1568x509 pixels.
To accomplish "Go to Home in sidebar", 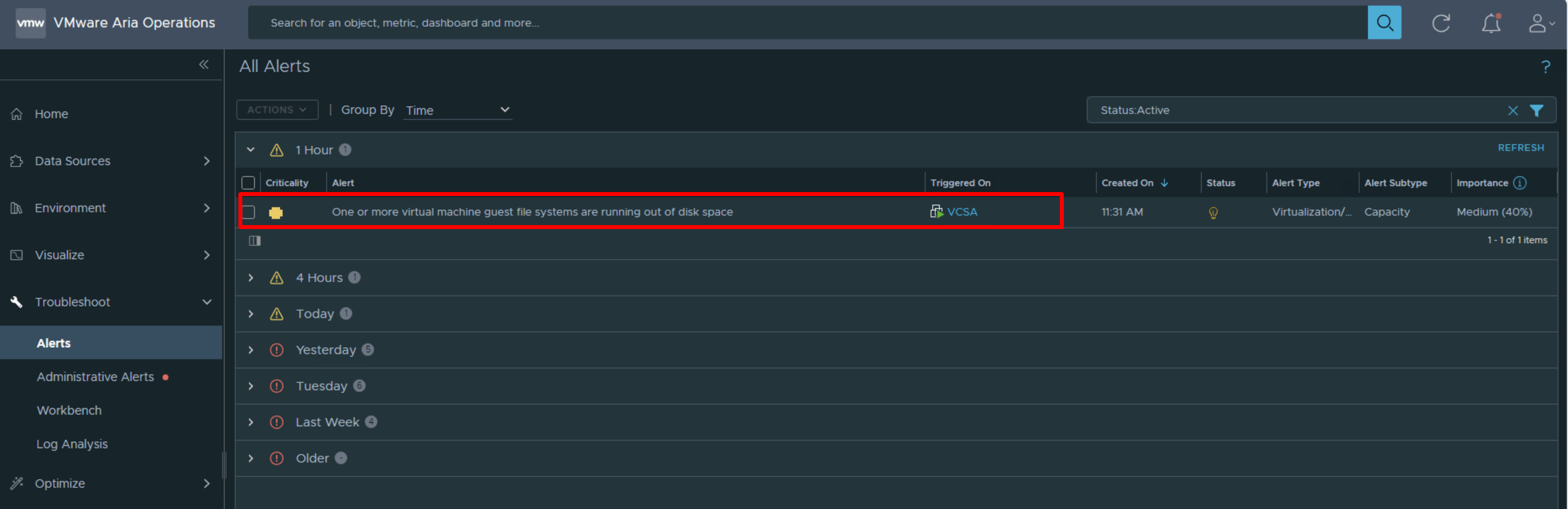I will pyautogui.click(x=51, y=114).
